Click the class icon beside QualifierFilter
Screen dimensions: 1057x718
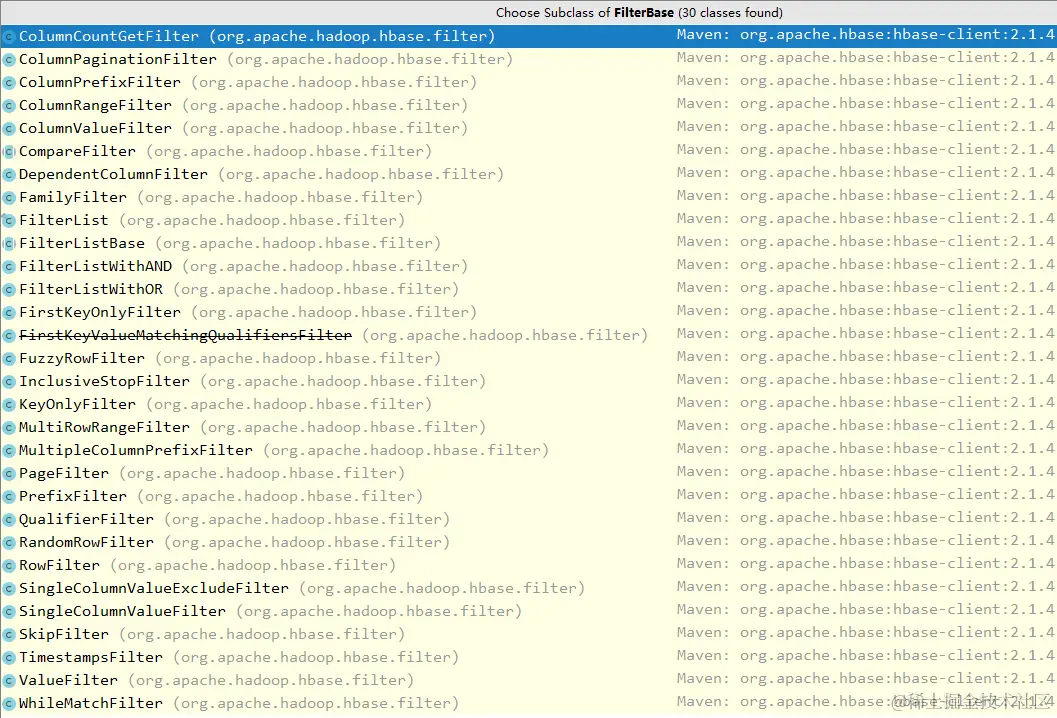coord(9,519)
